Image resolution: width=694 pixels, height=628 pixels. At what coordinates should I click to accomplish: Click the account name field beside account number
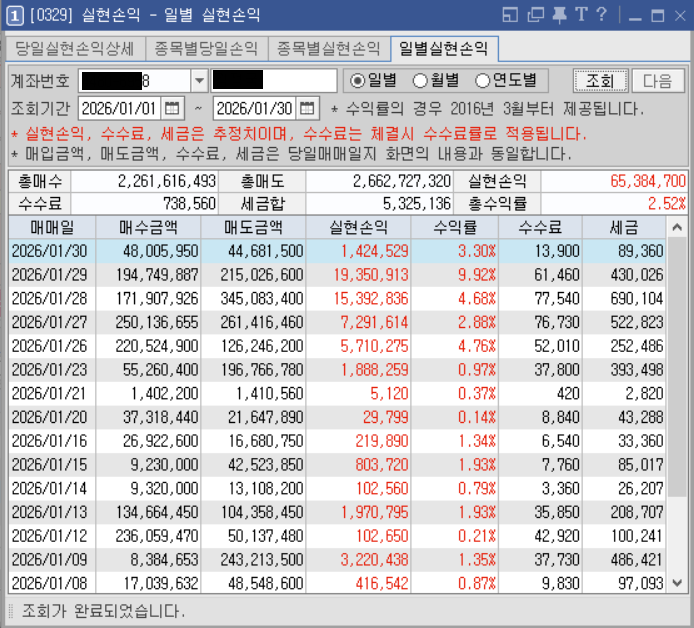pyautogui.click(x=274, y=81)
